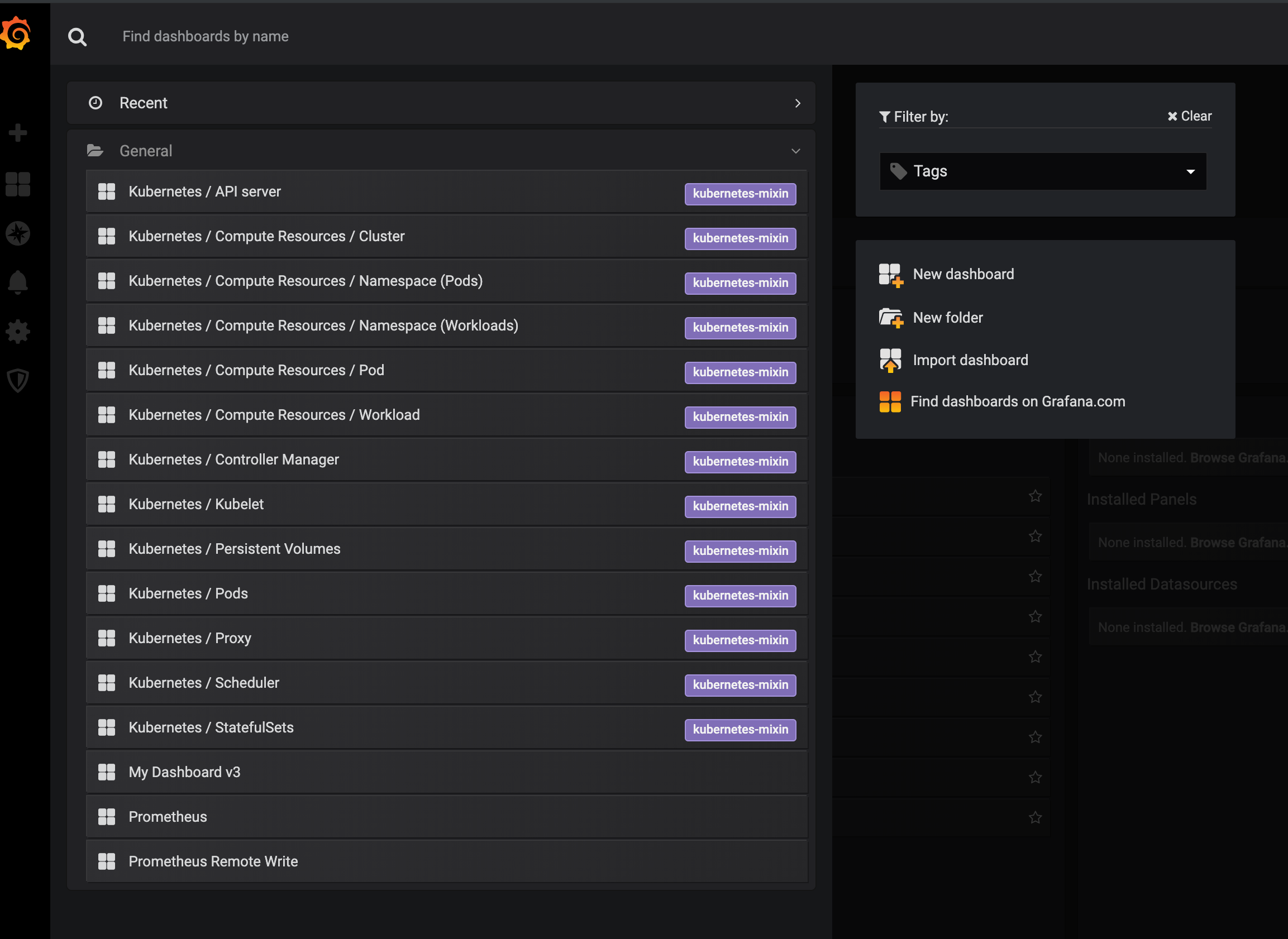
Task: Click the Tags label tag icon
Action: [899, 171]
